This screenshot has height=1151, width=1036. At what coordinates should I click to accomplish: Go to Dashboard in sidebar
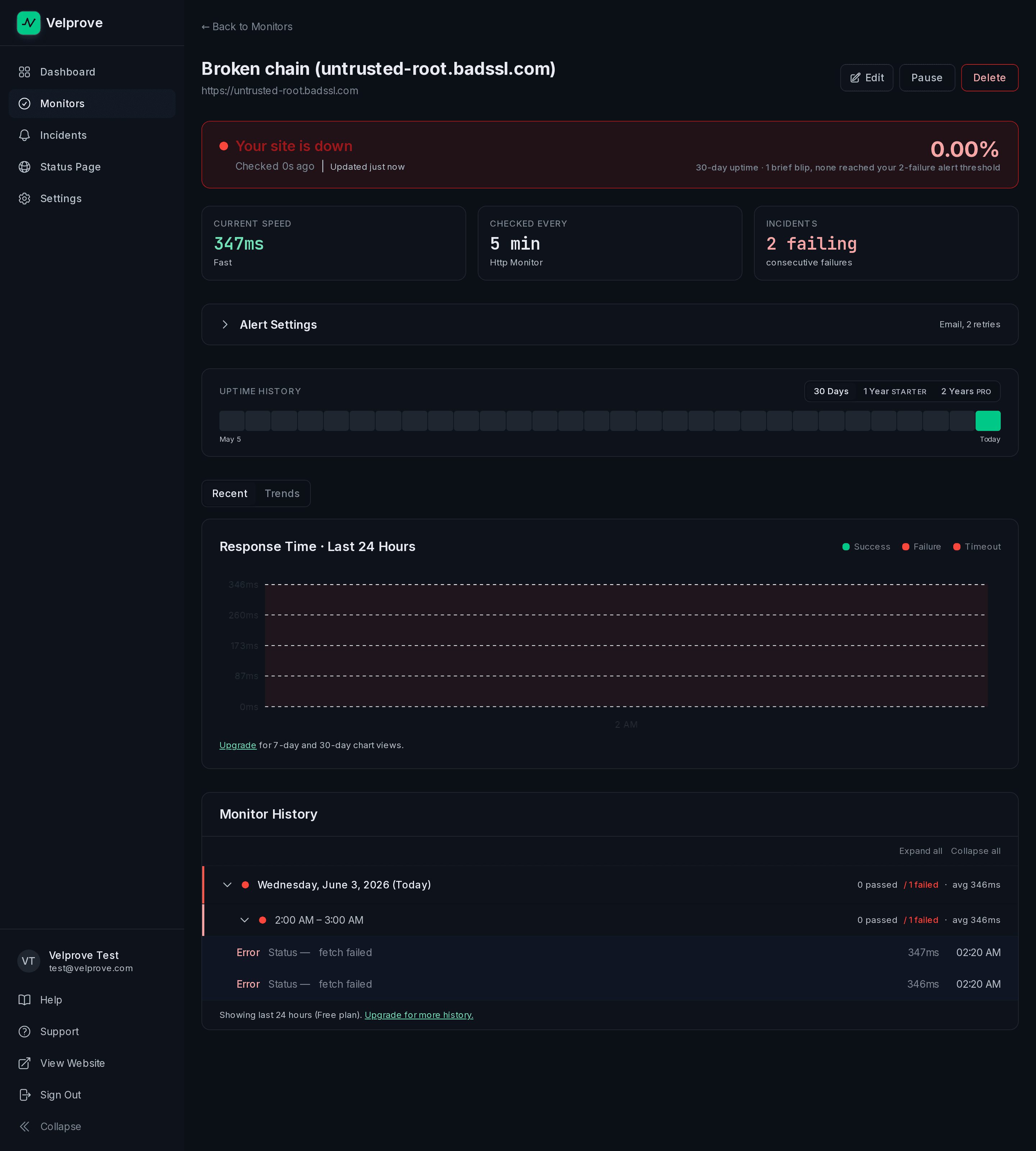coord(92,72)
